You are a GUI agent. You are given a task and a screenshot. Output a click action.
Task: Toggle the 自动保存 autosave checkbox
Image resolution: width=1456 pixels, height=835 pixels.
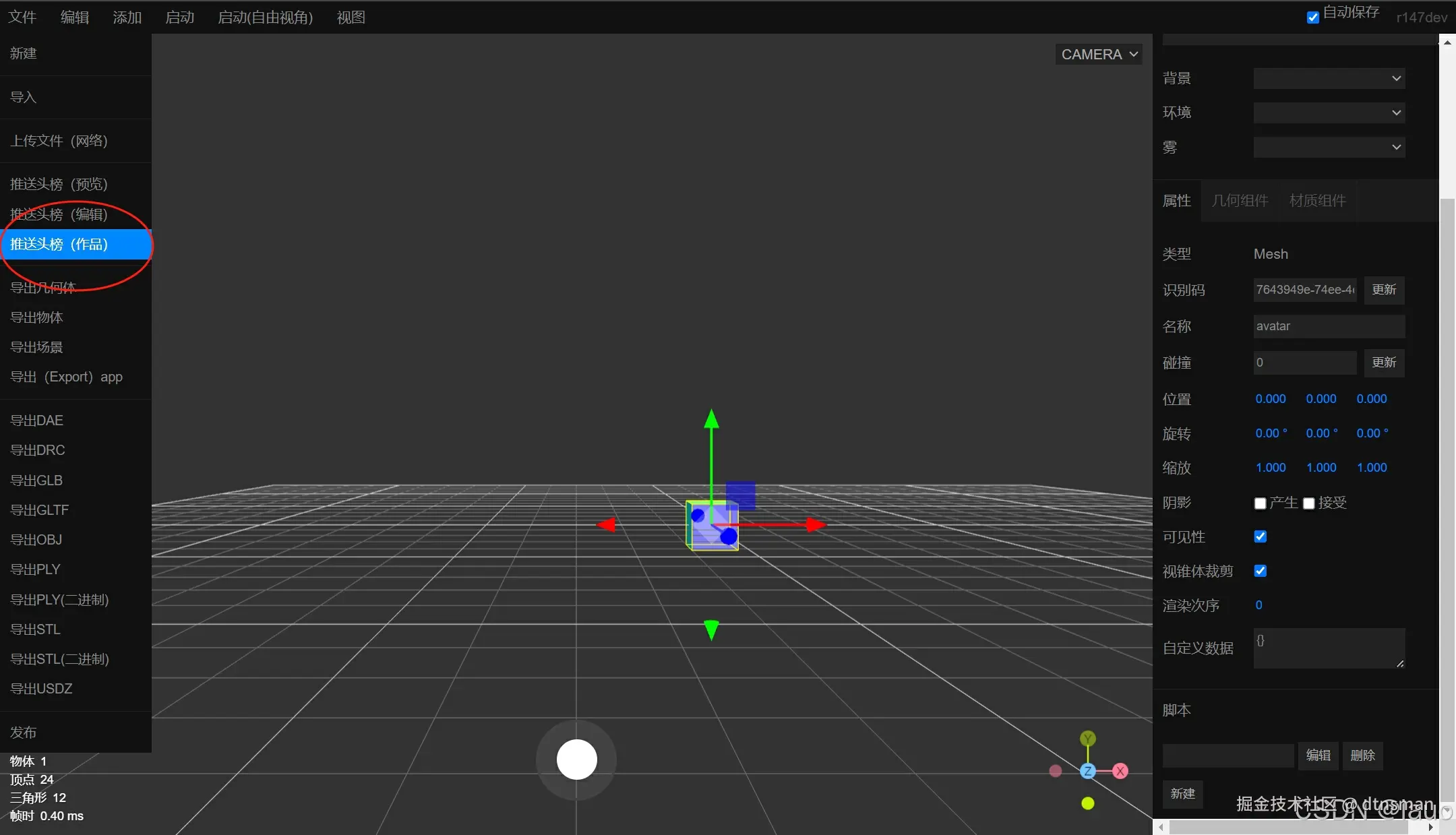[1312, 18]
